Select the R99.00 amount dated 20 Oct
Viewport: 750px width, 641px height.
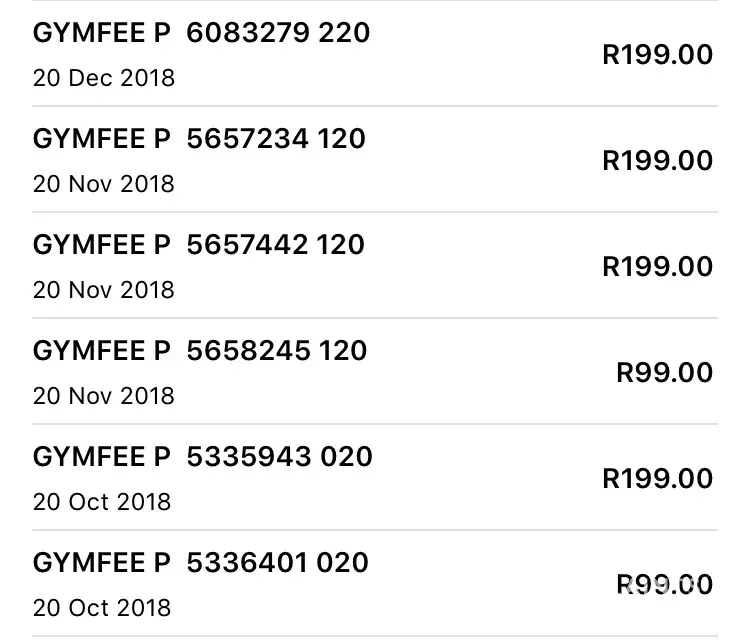point(664,584)
